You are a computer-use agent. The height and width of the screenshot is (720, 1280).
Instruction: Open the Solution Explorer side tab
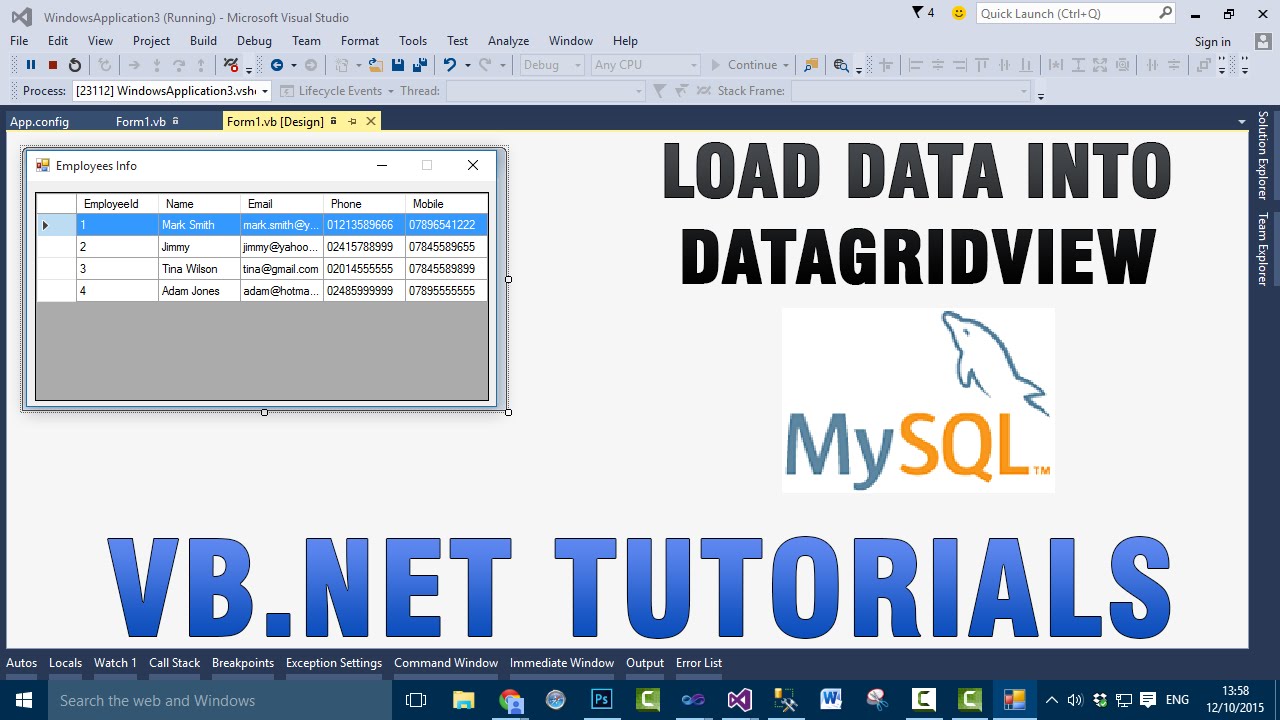click(1263, 155)
